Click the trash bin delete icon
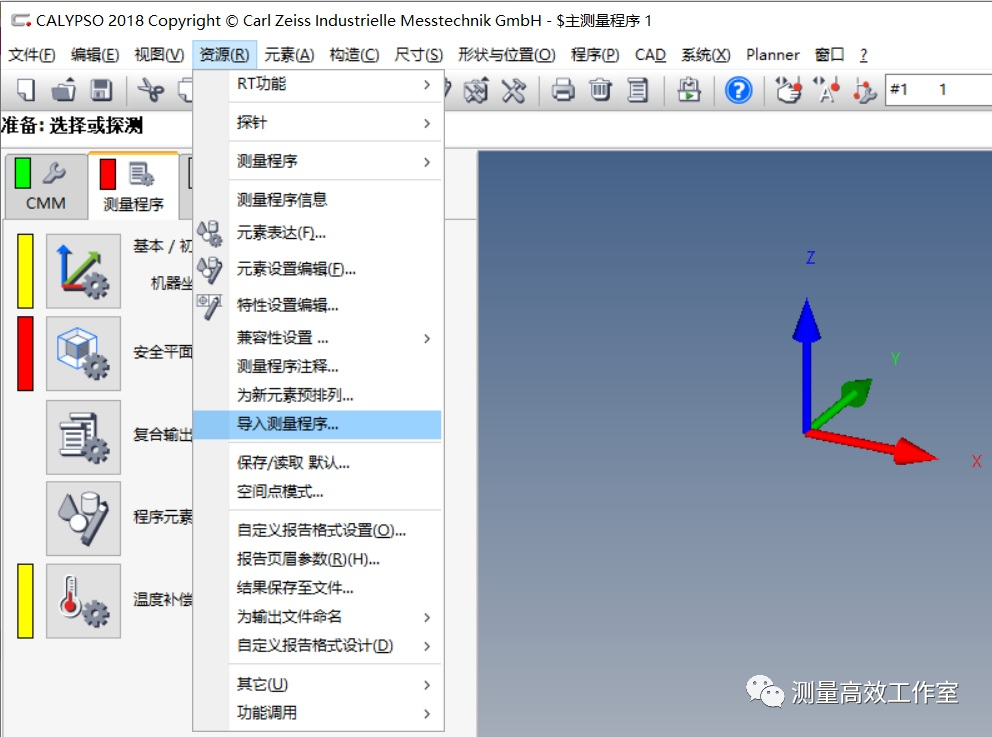The image size is (992, 737). [x=600, y=90]
